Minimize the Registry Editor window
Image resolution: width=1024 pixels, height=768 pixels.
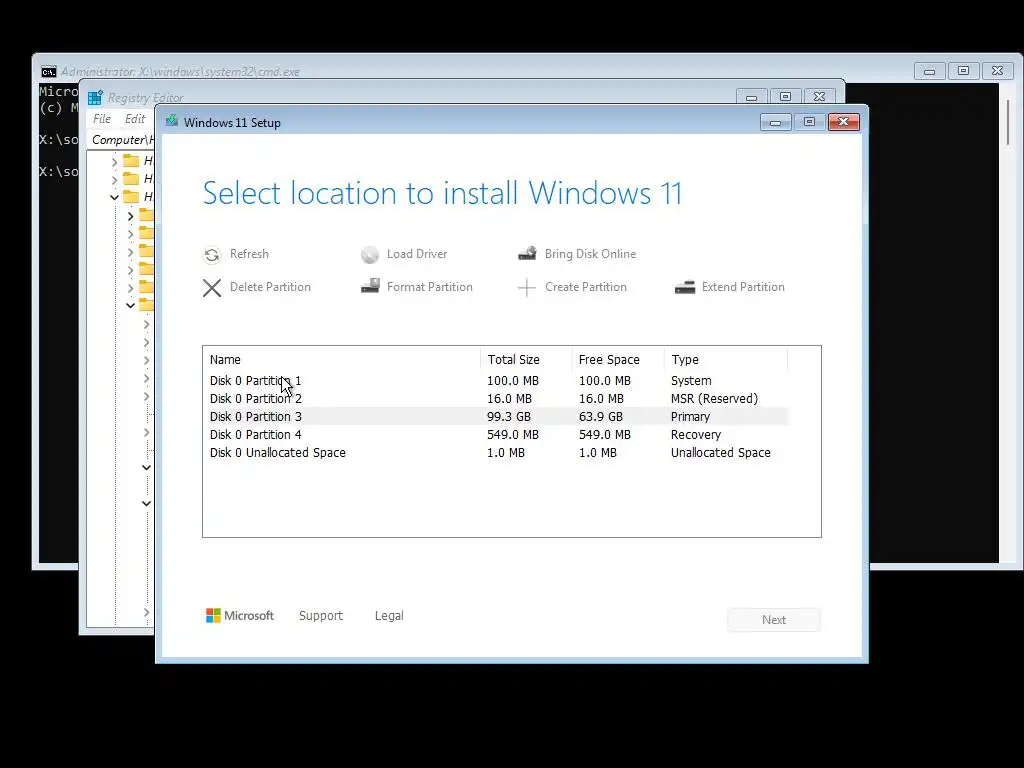(x=751, y=97)
